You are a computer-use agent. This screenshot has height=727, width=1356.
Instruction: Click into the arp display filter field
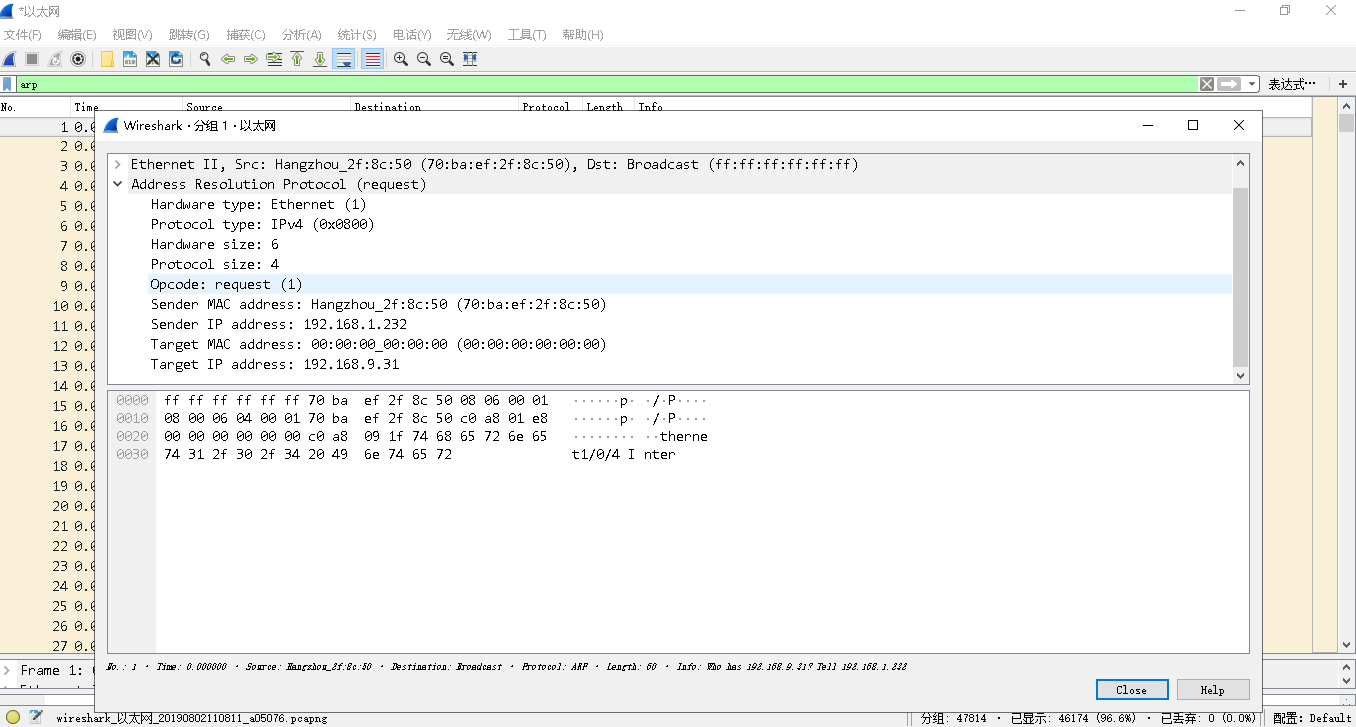(x=607, y=84)
